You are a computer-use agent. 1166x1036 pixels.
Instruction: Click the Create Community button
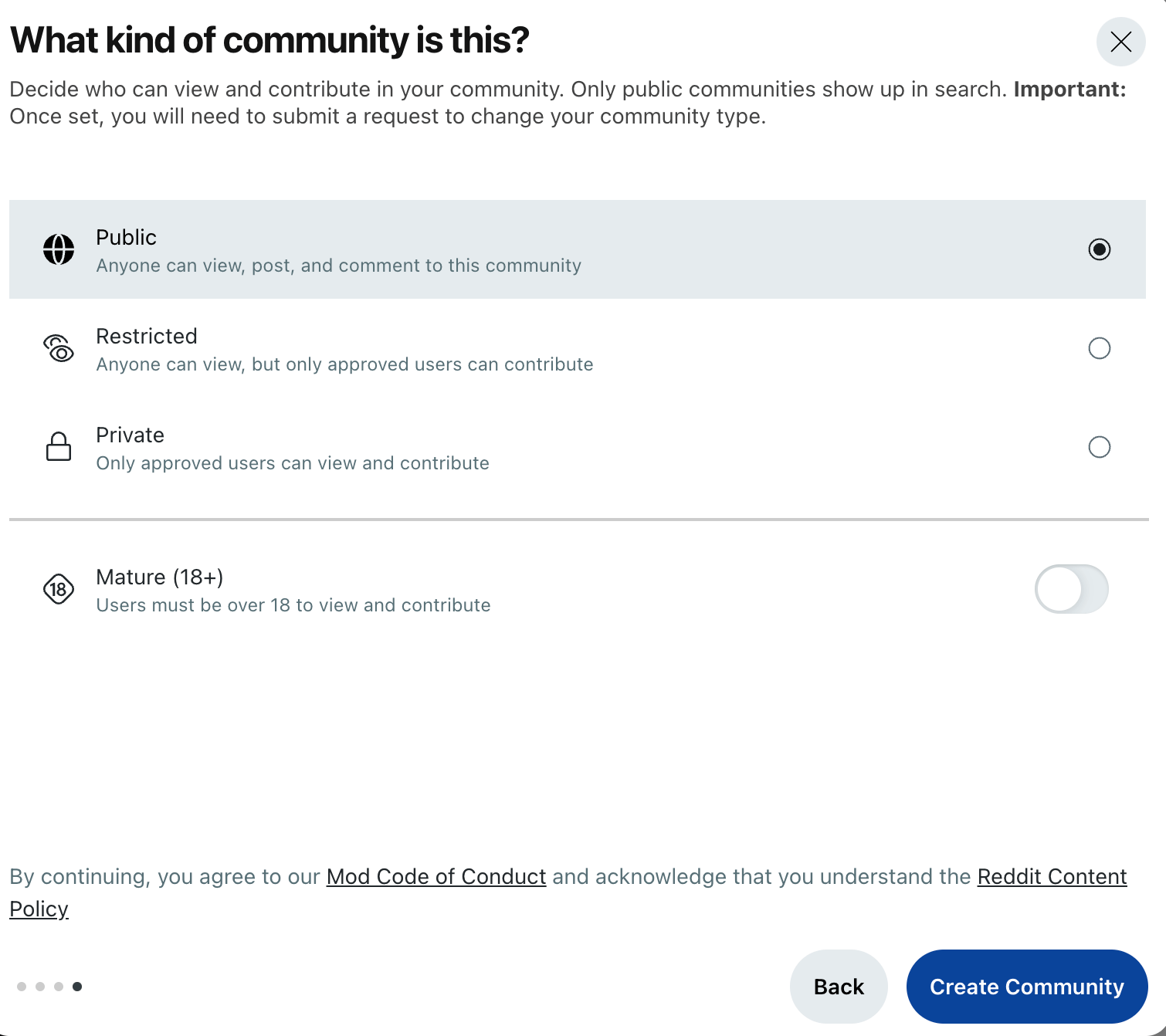(1027, 986)
